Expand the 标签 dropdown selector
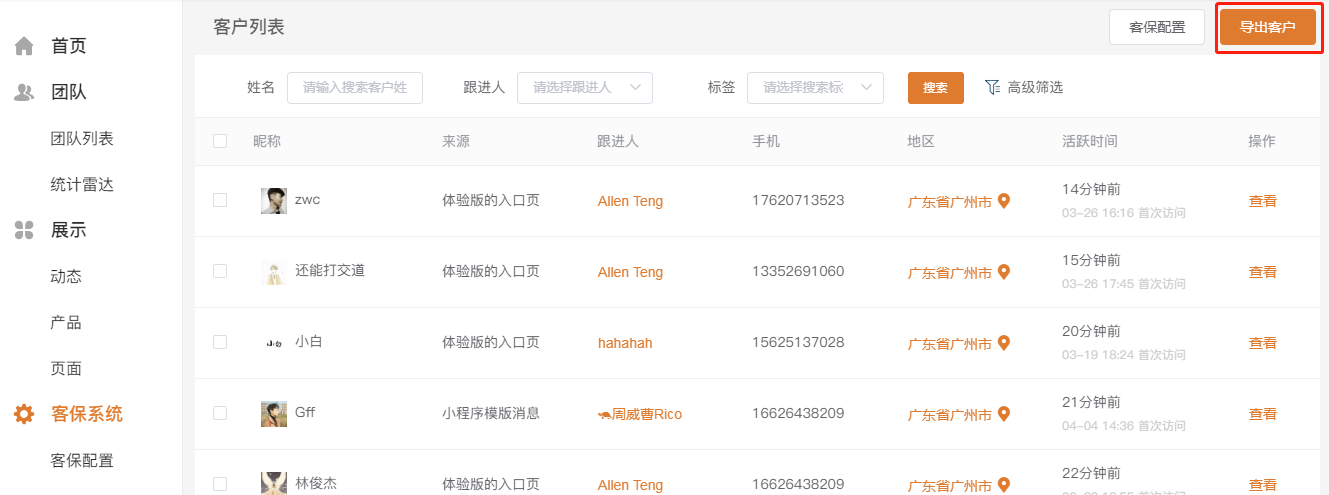The width and height of the screenshot is (1329, 495). tap(815, 88)
